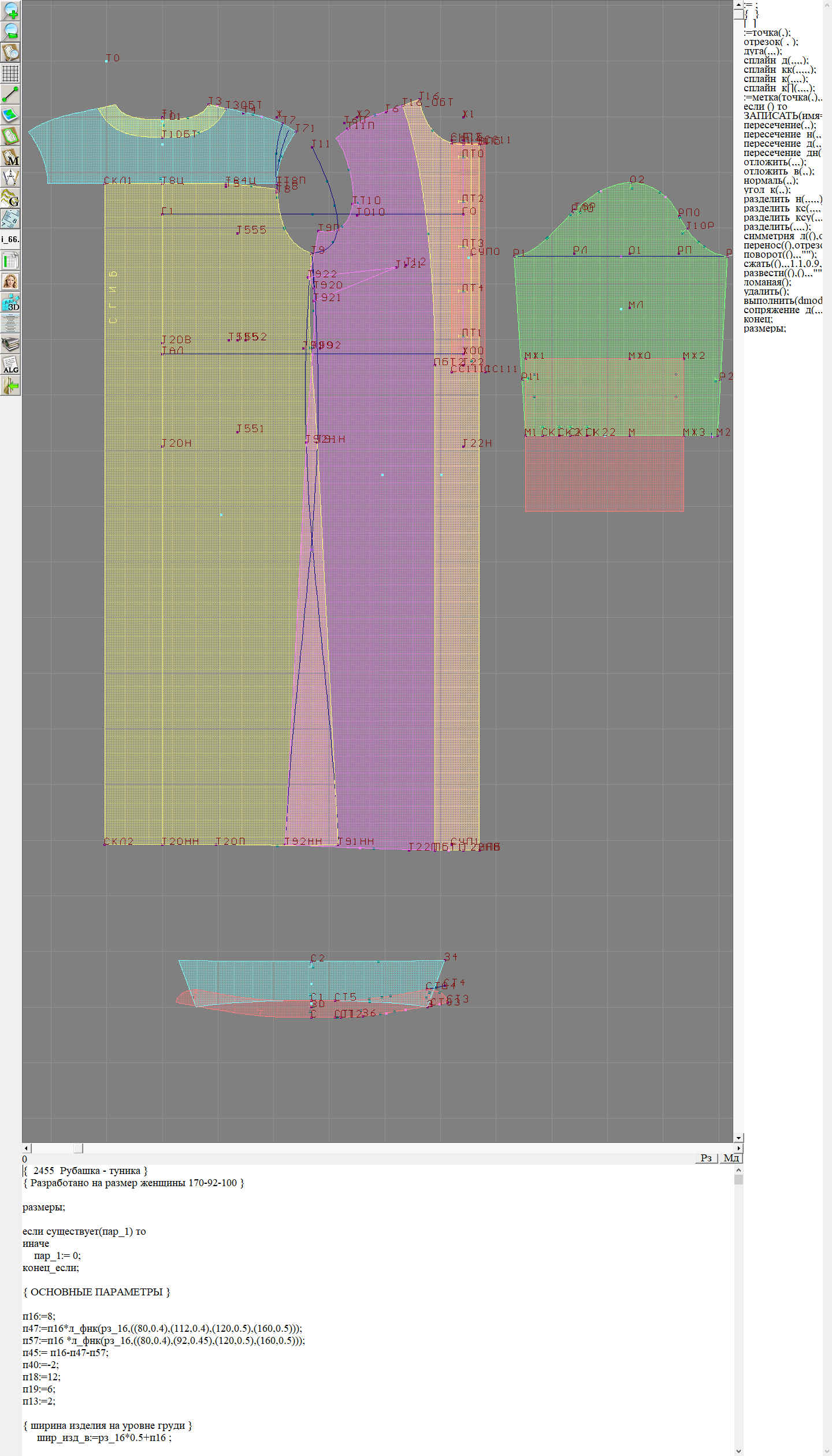Screen dimensions: 832x1456
Task: Click the green-arrow exit door icon
Action: click(10, 385)
